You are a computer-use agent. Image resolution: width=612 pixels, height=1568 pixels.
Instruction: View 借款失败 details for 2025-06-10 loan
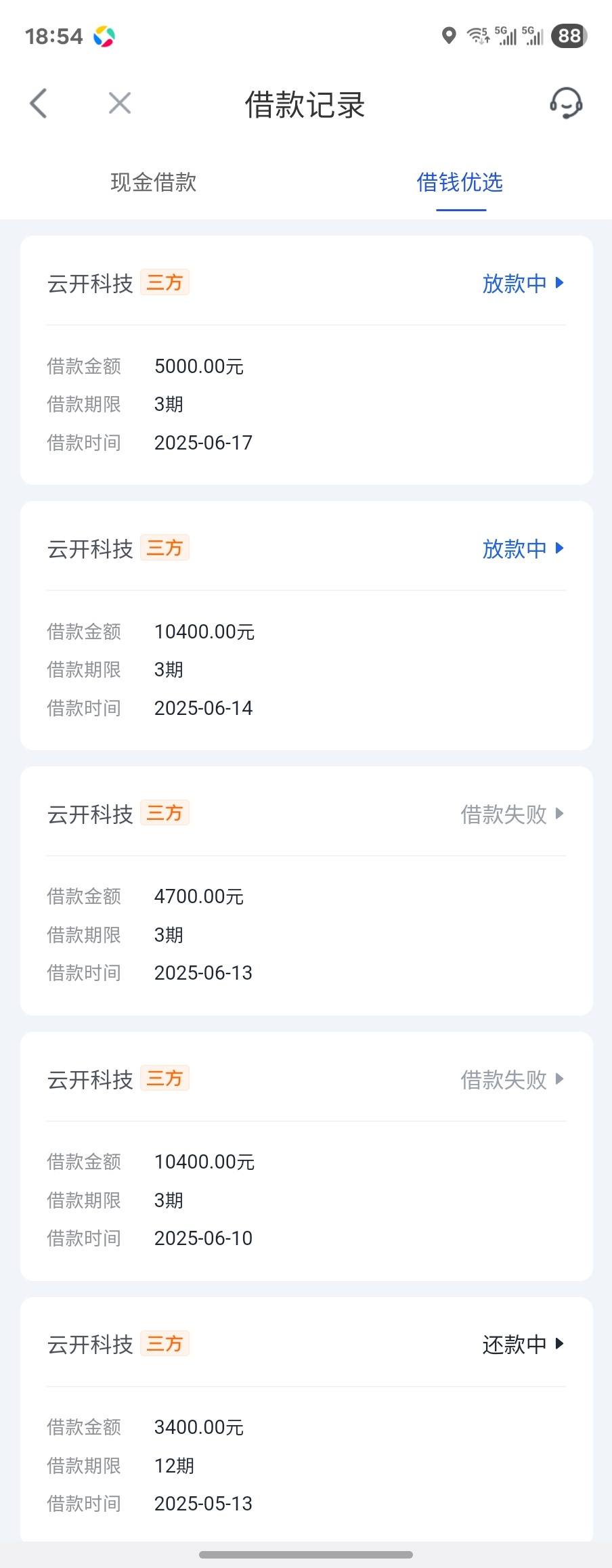click(x=512, y=1079)
